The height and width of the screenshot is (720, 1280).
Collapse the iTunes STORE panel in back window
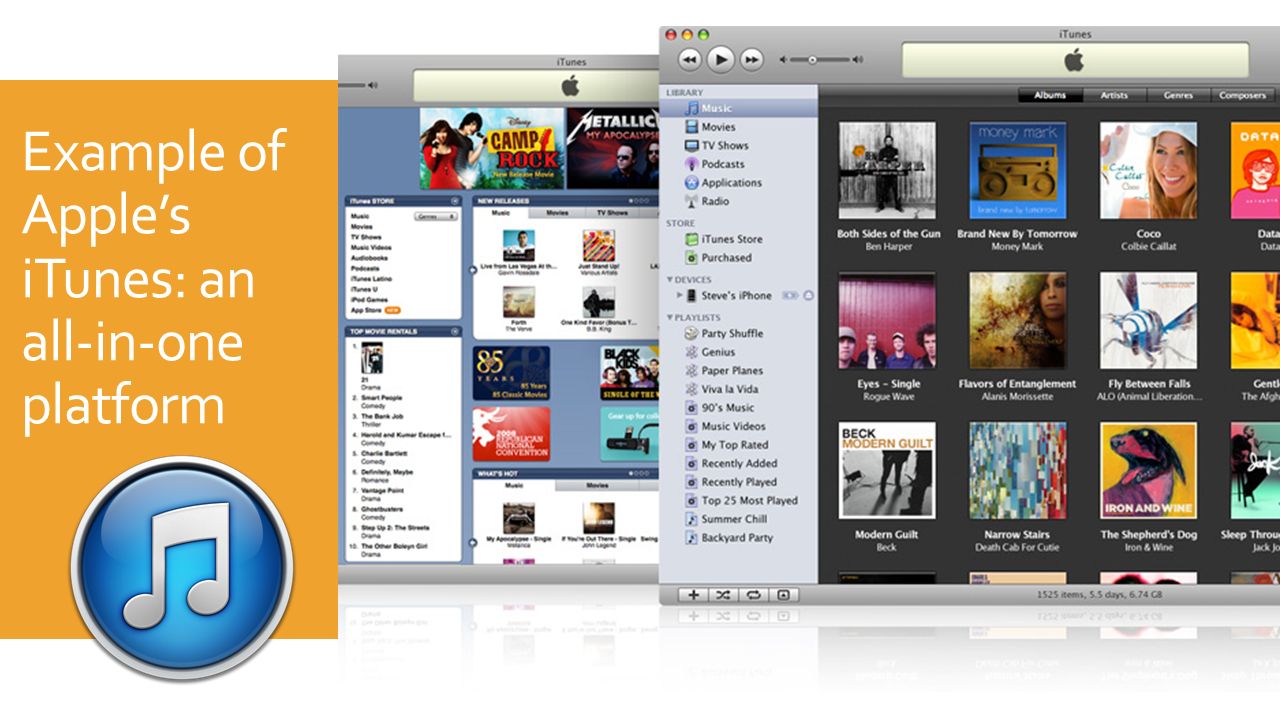(455, 201)
